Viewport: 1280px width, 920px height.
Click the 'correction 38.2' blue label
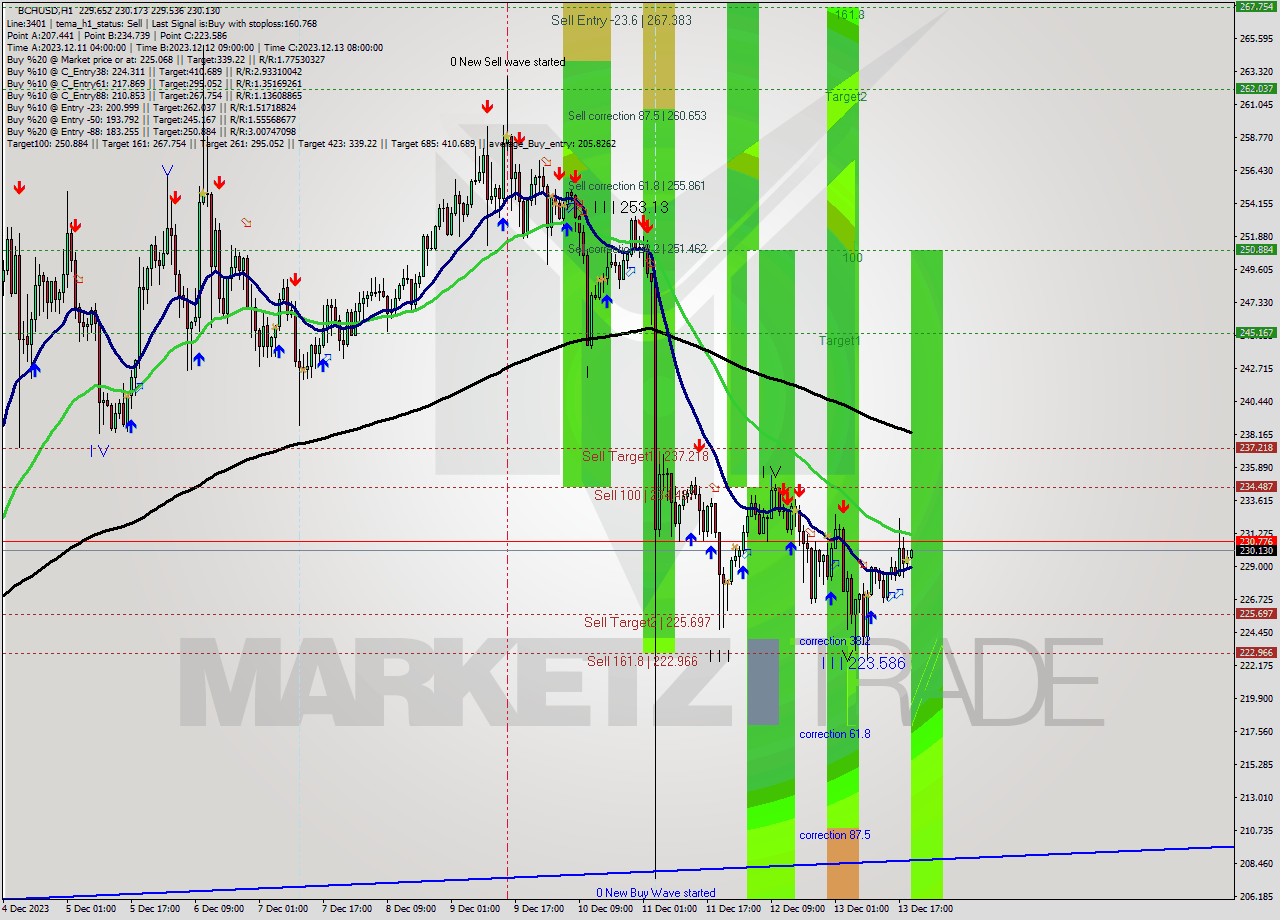click(x=834, y=641)
